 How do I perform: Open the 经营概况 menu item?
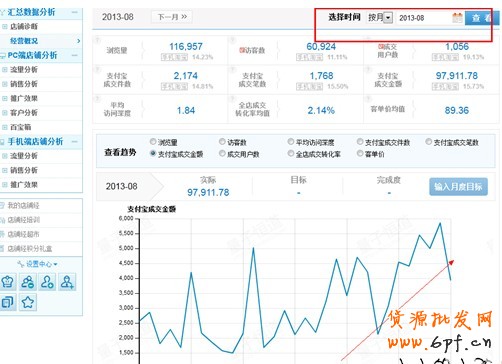tap(24, 41)
